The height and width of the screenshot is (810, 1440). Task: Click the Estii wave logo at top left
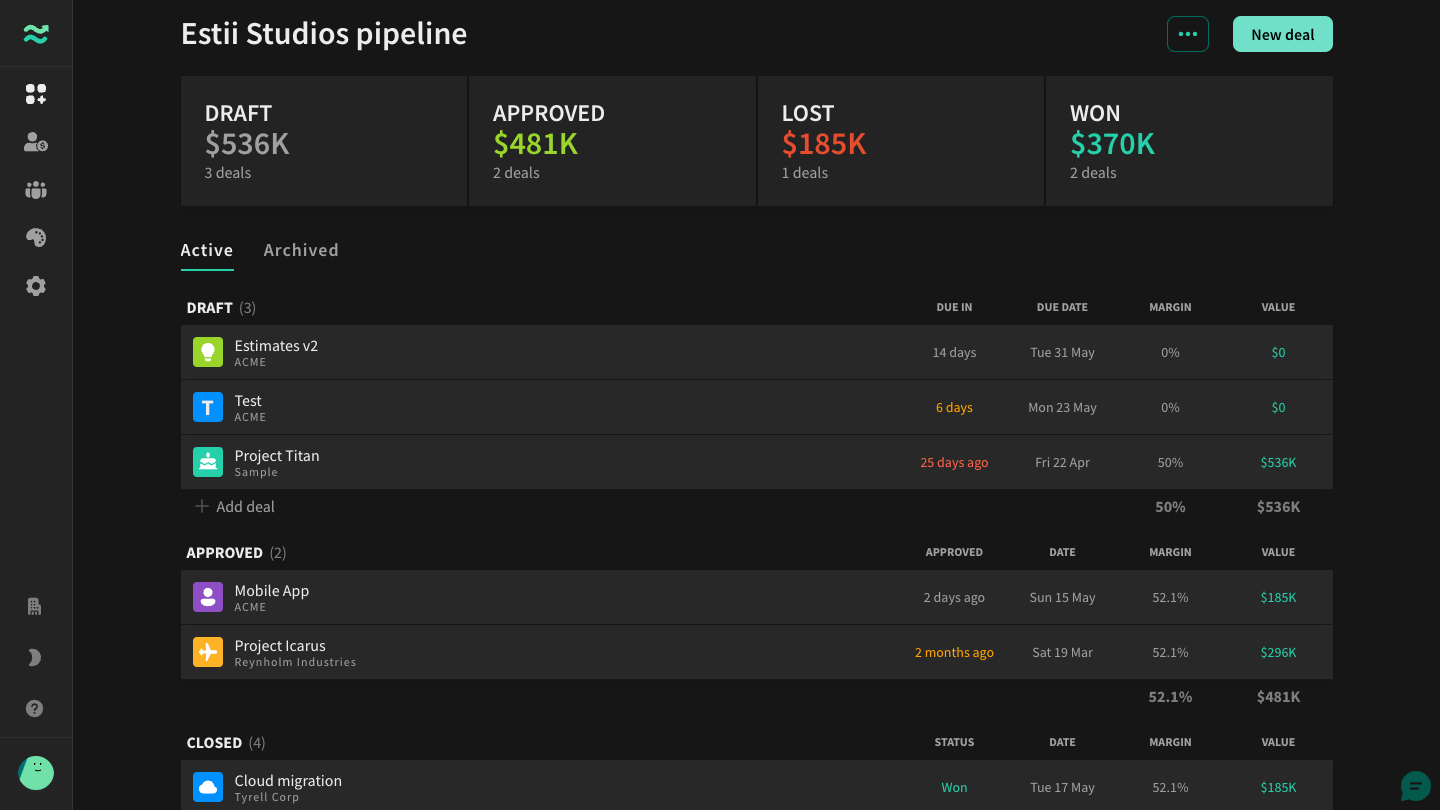coord(36,34)
